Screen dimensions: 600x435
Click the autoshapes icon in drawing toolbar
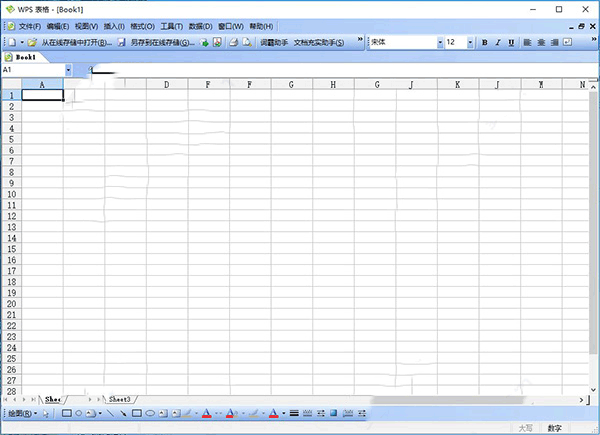click(91, 413)
